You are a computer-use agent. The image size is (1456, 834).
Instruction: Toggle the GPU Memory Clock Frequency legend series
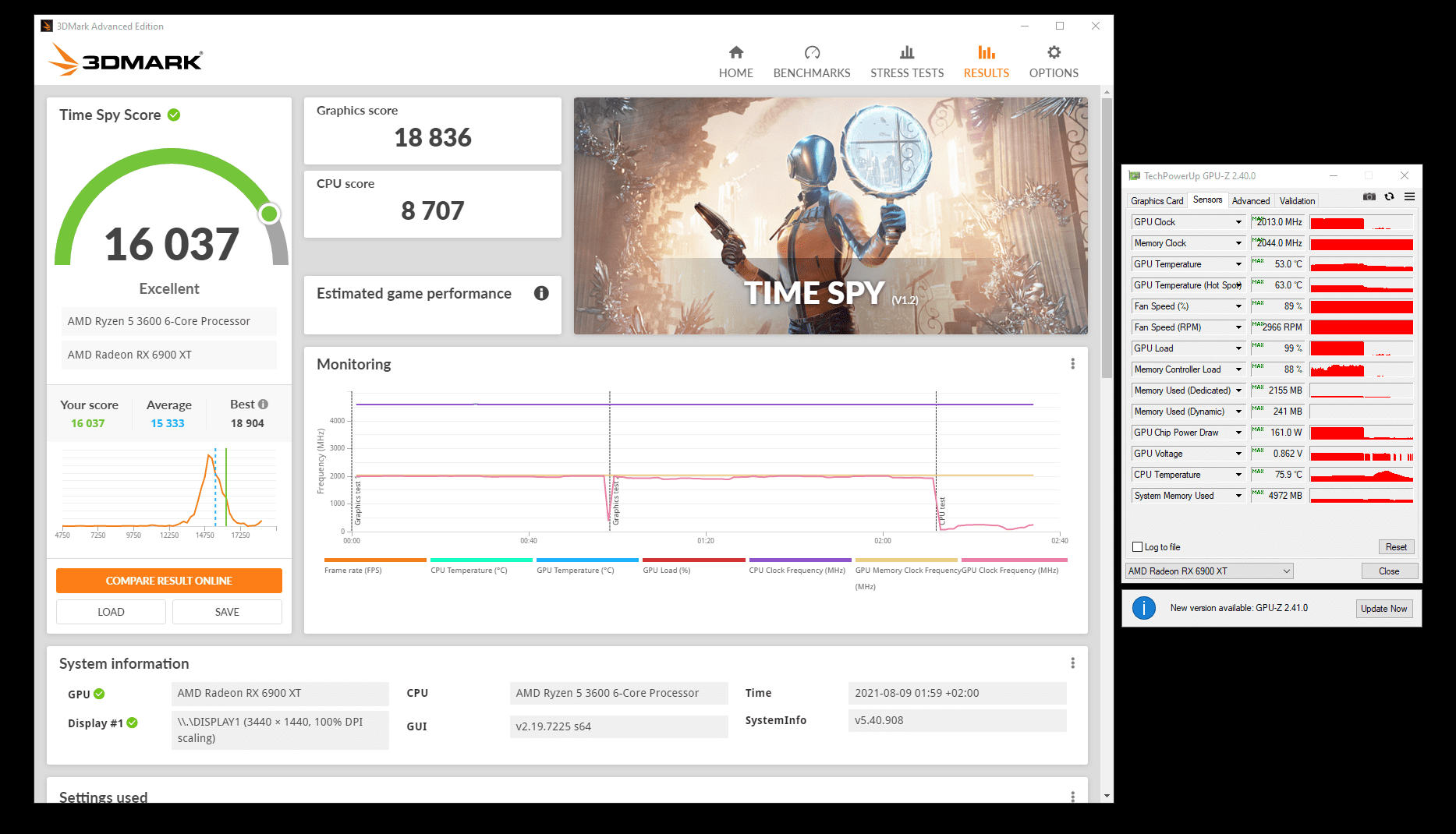coord(906,573)
